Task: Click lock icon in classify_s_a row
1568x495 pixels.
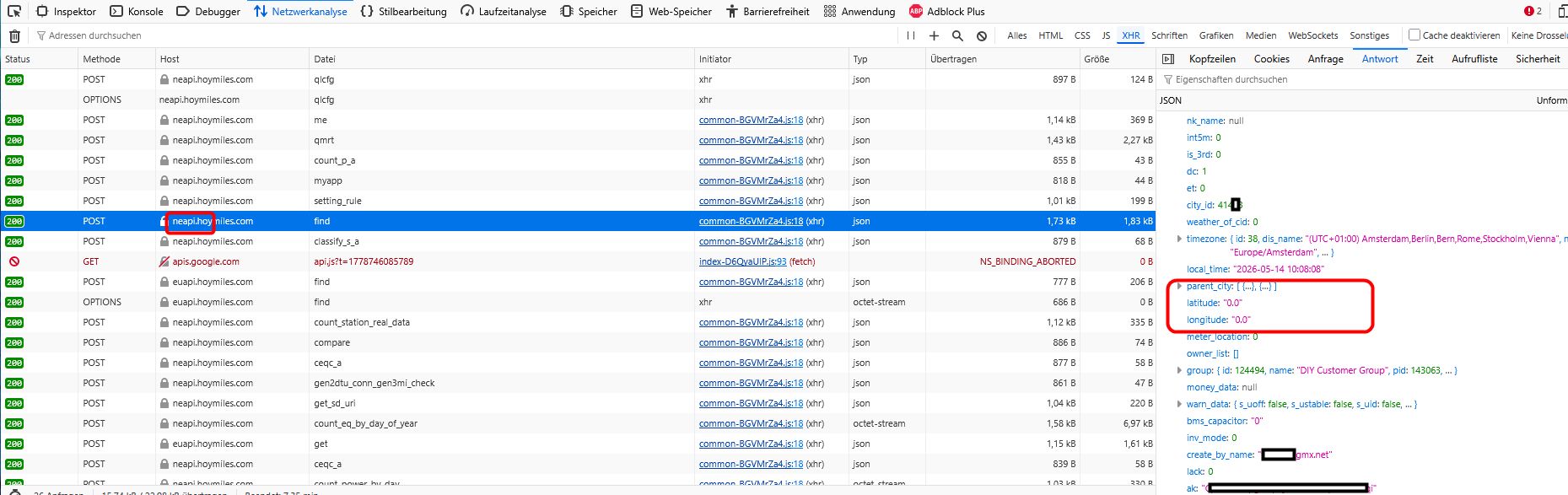Action: click(x=164, y=241)
